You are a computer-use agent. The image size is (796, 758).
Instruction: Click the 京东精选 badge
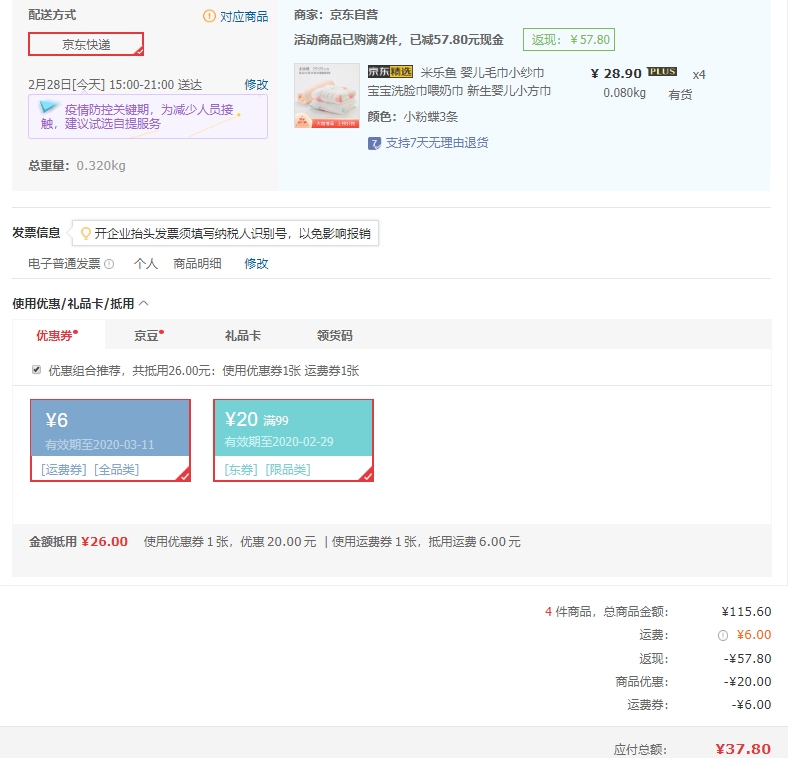pos(390,72)
